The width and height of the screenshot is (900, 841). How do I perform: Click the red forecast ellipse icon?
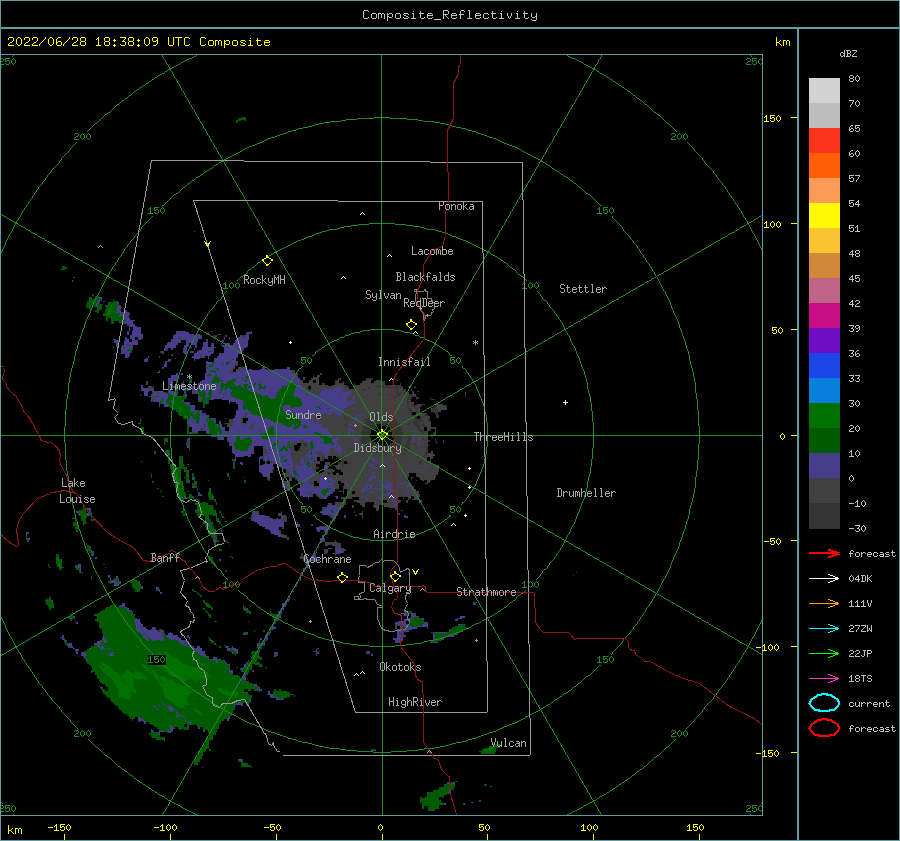tap(824, 728)
